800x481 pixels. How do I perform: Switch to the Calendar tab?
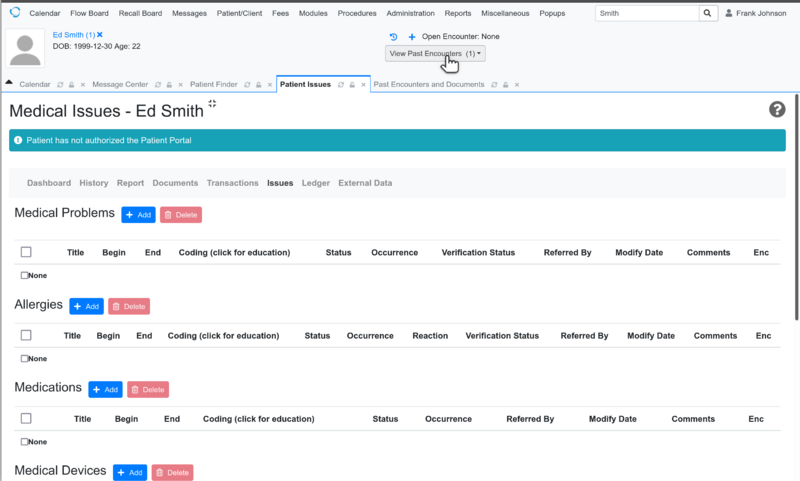click(x=35, y=85)
